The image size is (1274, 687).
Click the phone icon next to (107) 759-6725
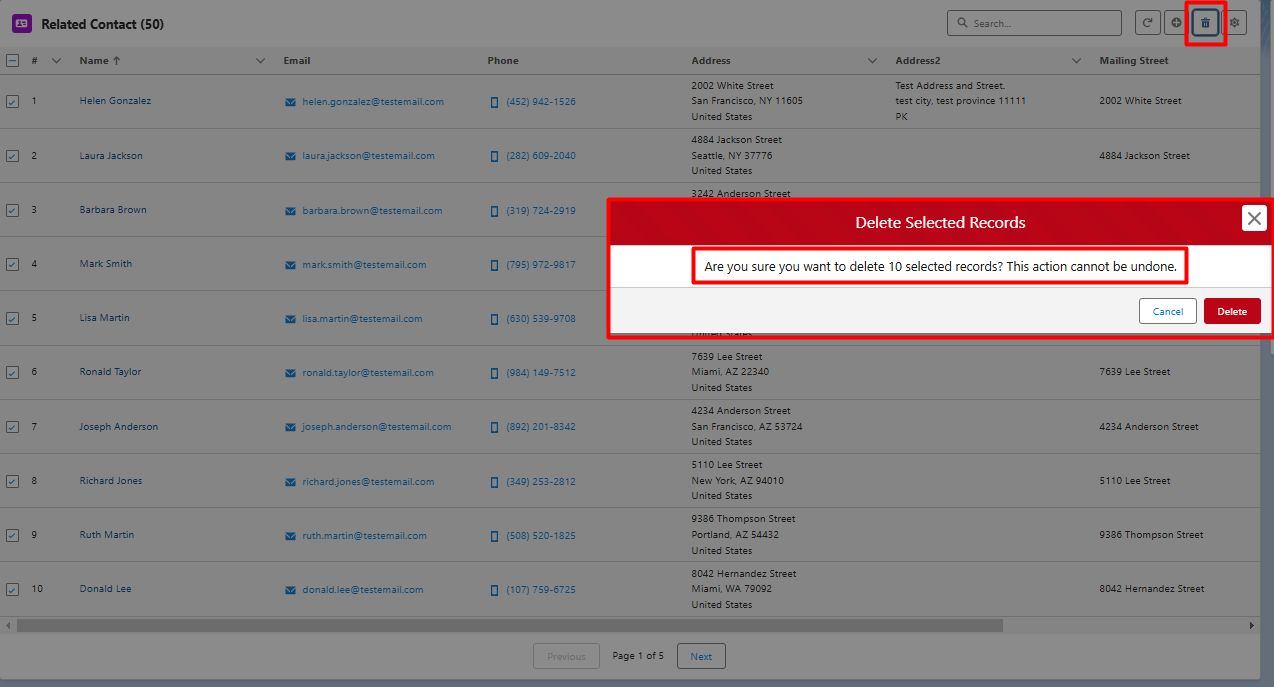coord(494,590)
